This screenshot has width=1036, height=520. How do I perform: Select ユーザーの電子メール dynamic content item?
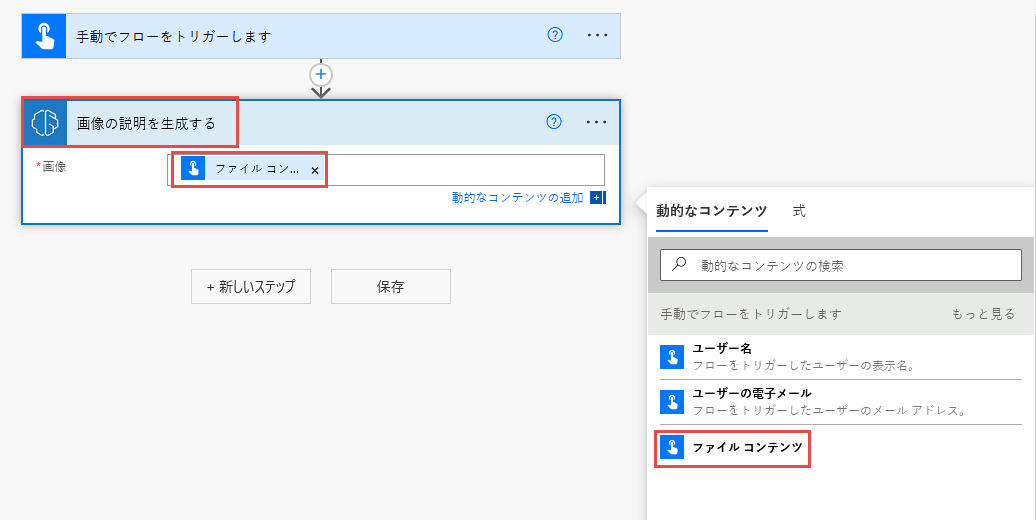840,402
